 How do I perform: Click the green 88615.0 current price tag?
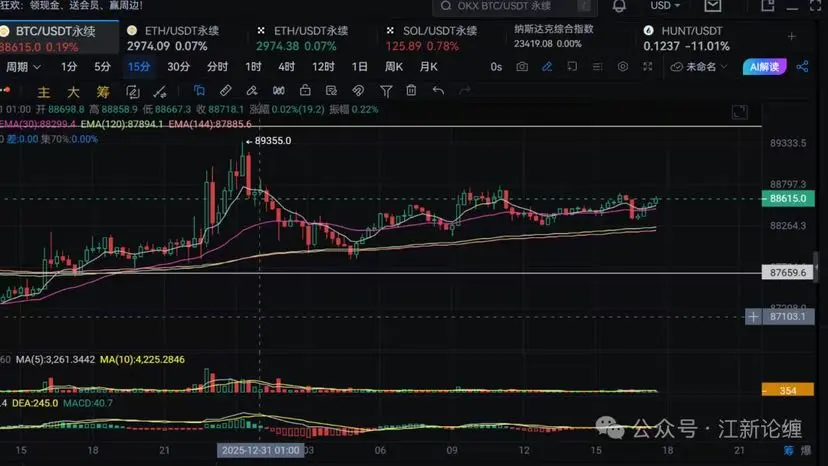[x=788, y=199]
